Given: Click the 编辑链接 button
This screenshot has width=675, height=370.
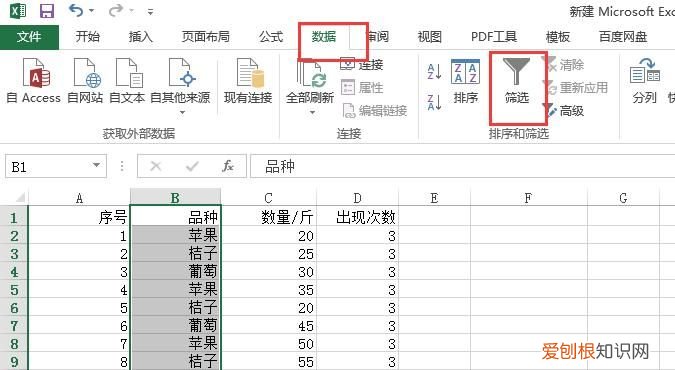Looking at the screenshot, I should [374, 111].
